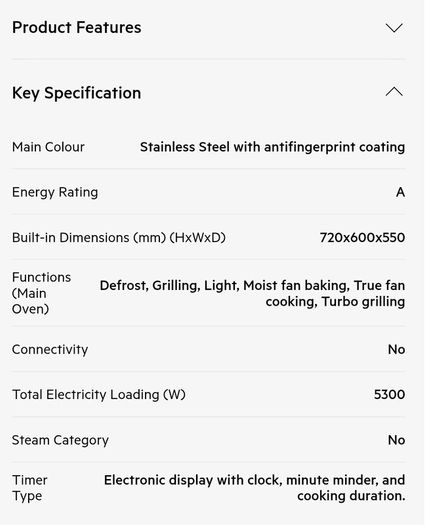
Task: Click the Defrost, Grilling, Light functions text
Action: (252, 294)
